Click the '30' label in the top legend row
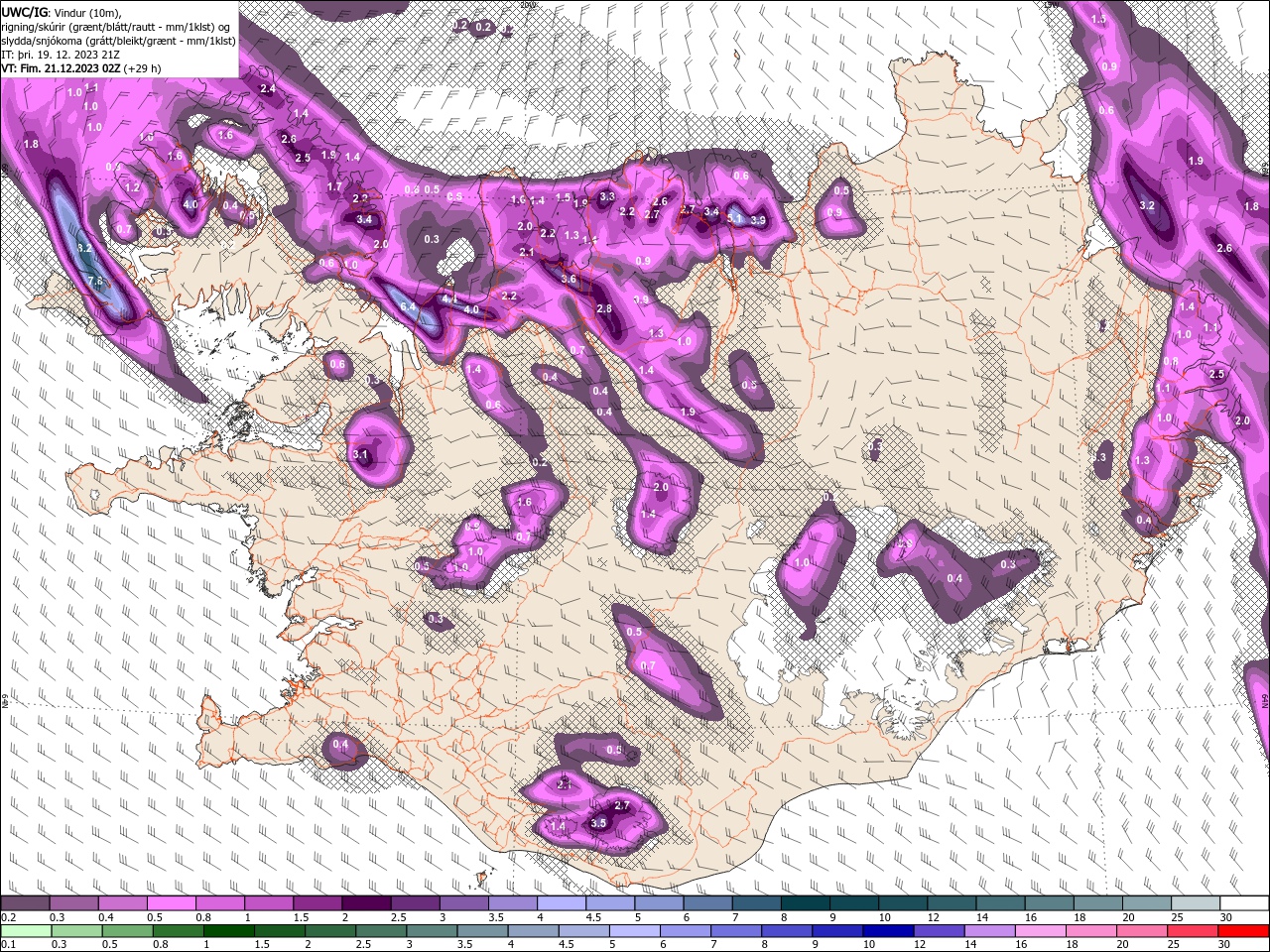Viewport: 1270px width, 952px height. tap(1227, 917)
